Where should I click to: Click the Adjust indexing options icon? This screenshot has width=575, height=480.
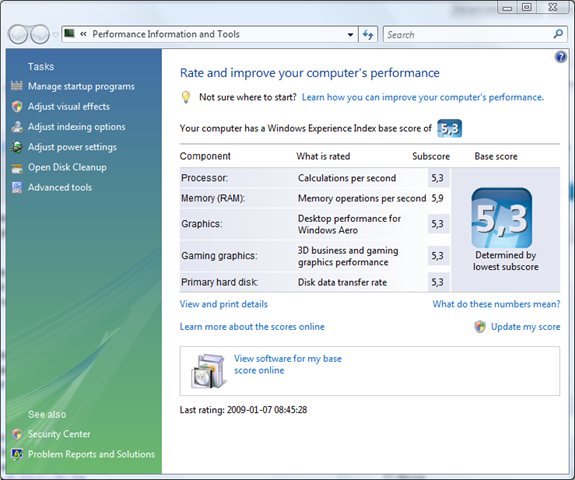[17, 127]
